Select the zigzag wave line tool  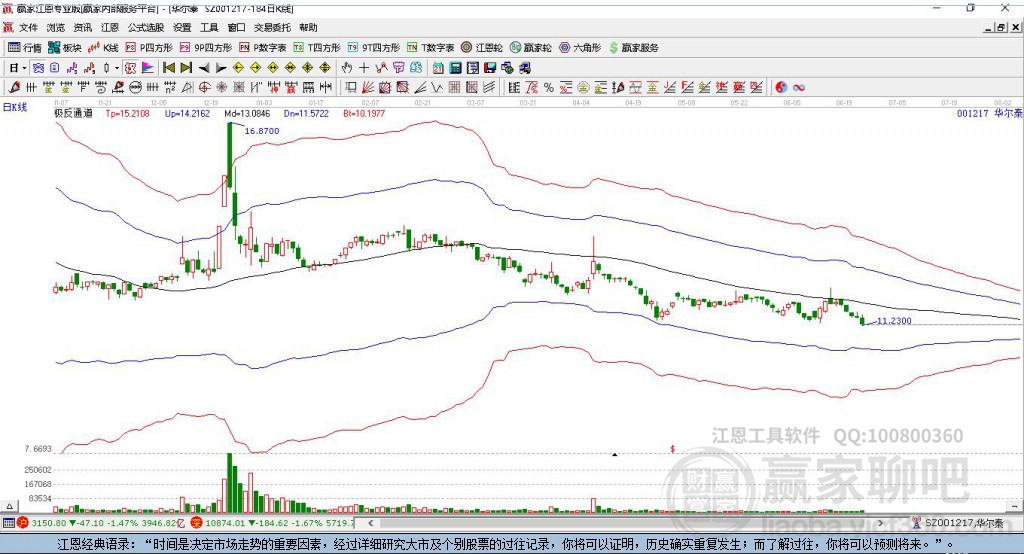pos(436,88)
